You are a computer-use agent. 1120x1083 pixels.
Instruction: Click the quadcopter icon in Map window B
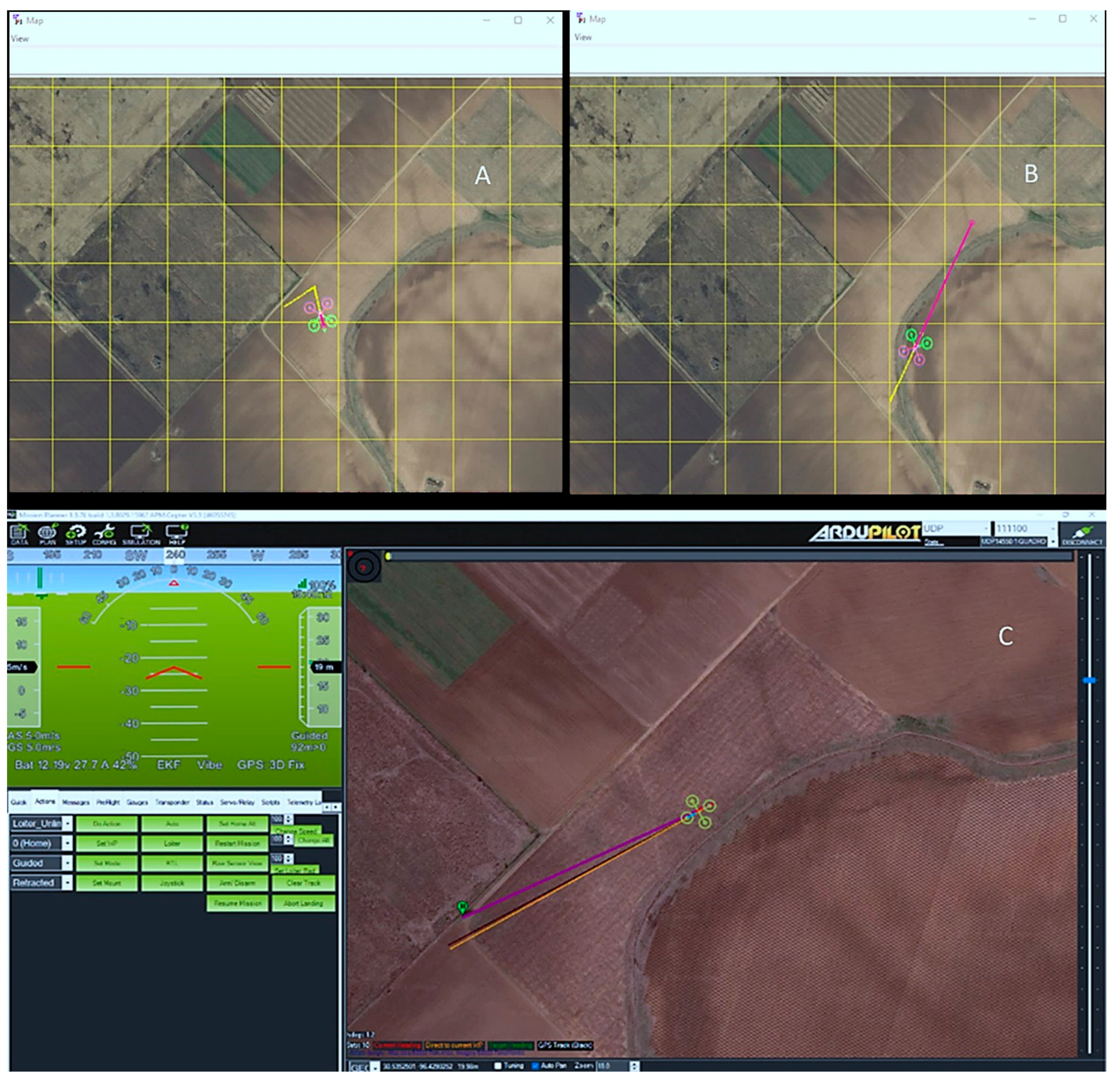click(x=916, y=346)
